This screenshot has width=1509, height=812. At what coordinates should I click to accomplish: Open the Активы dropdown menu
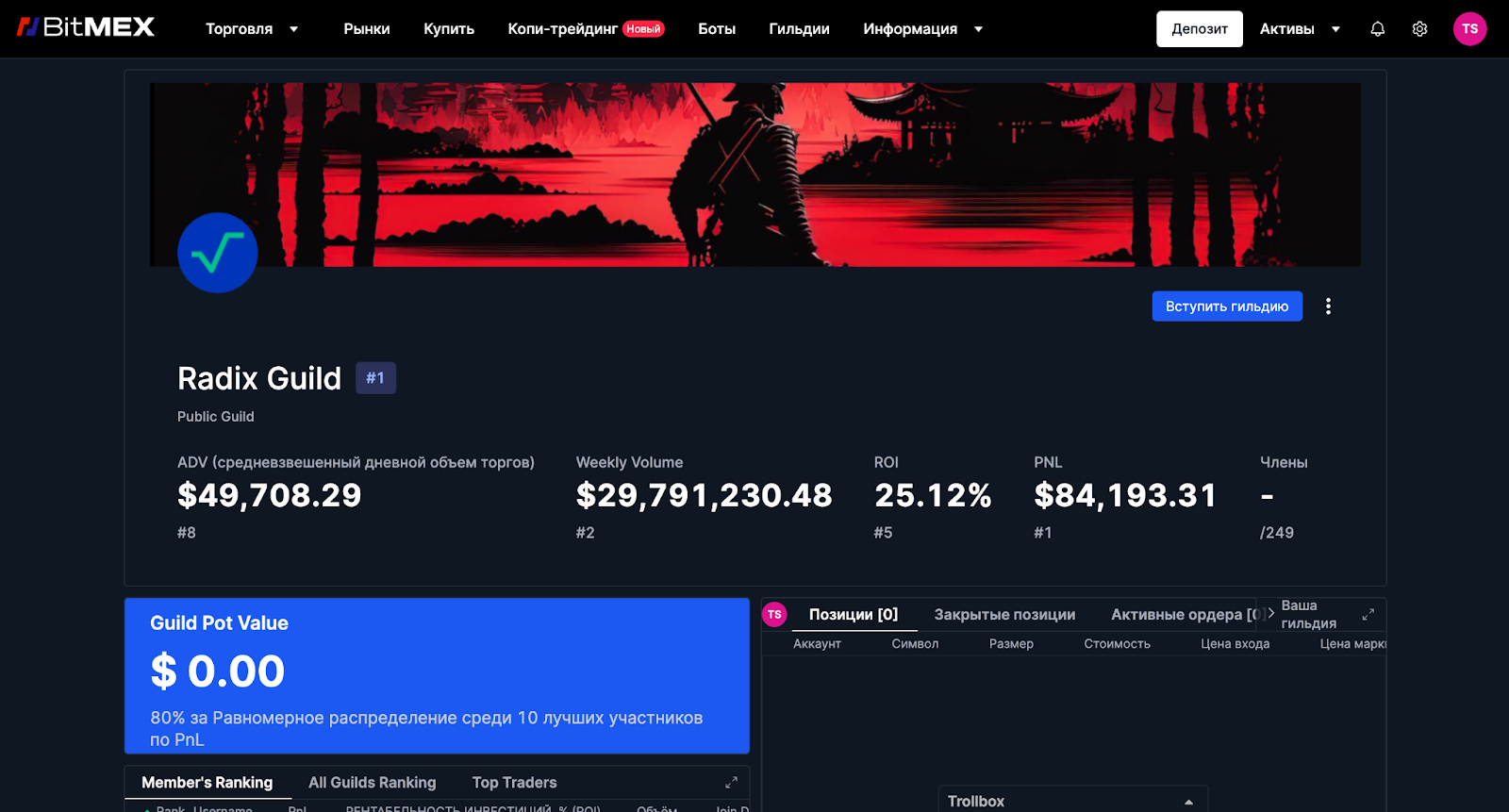1300,29
